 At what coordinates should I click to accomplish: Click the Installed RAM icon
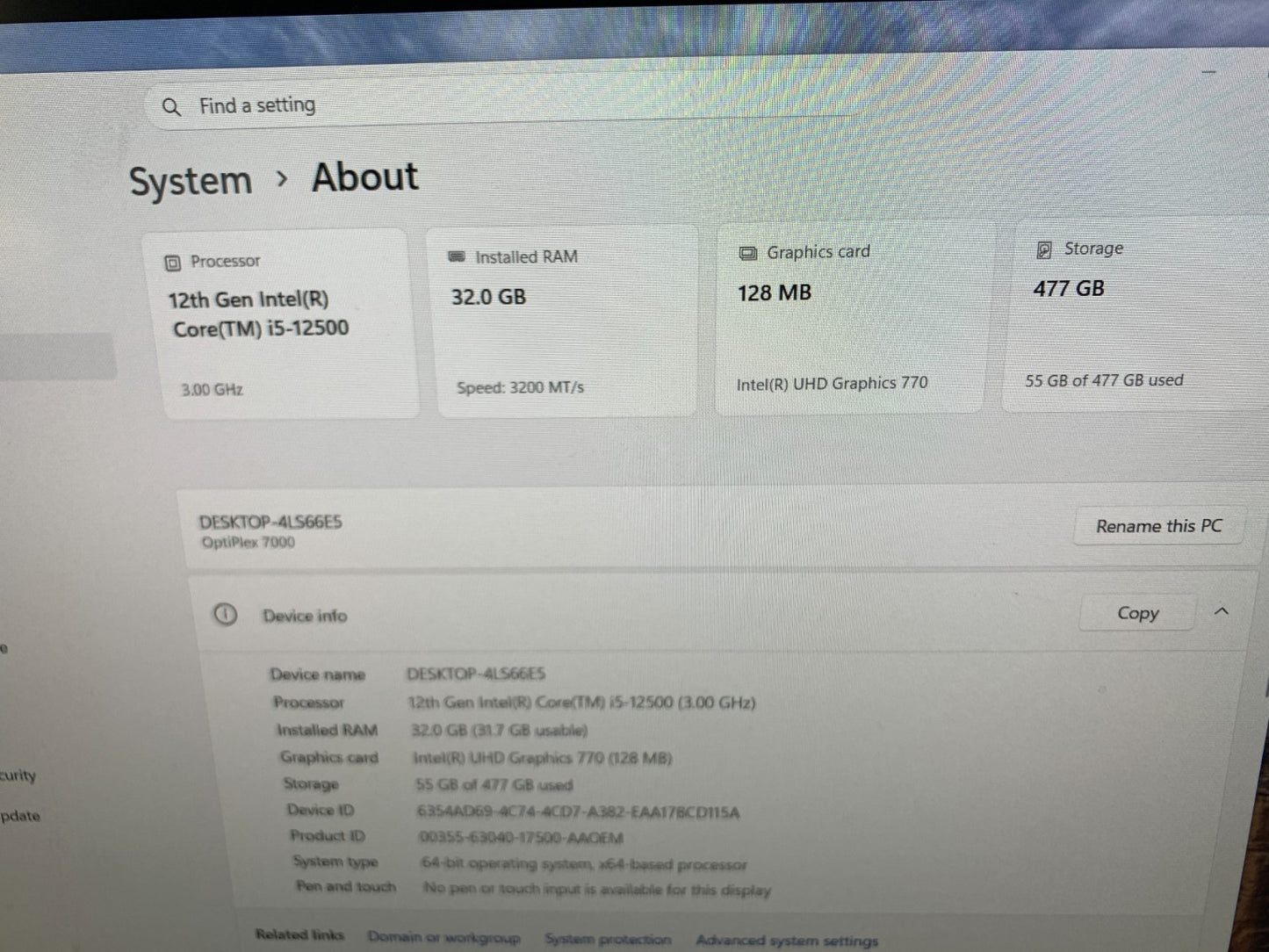point(456,257)
